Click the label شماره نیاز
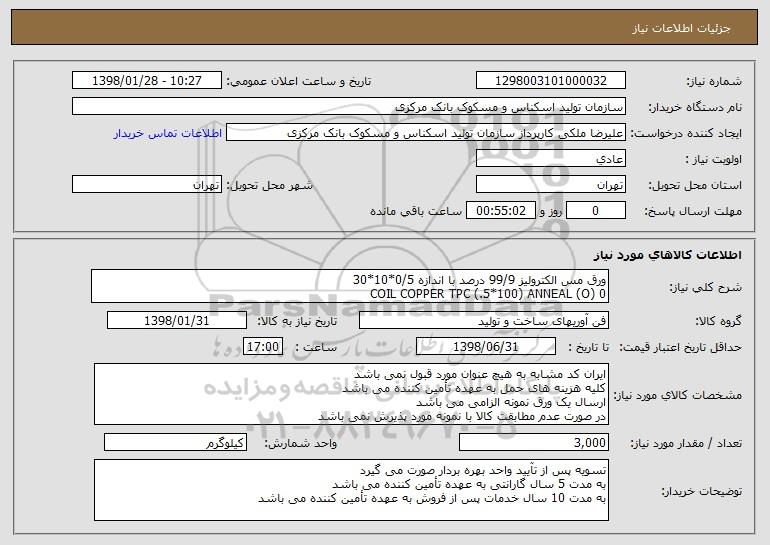 click(x=714, y=81)
